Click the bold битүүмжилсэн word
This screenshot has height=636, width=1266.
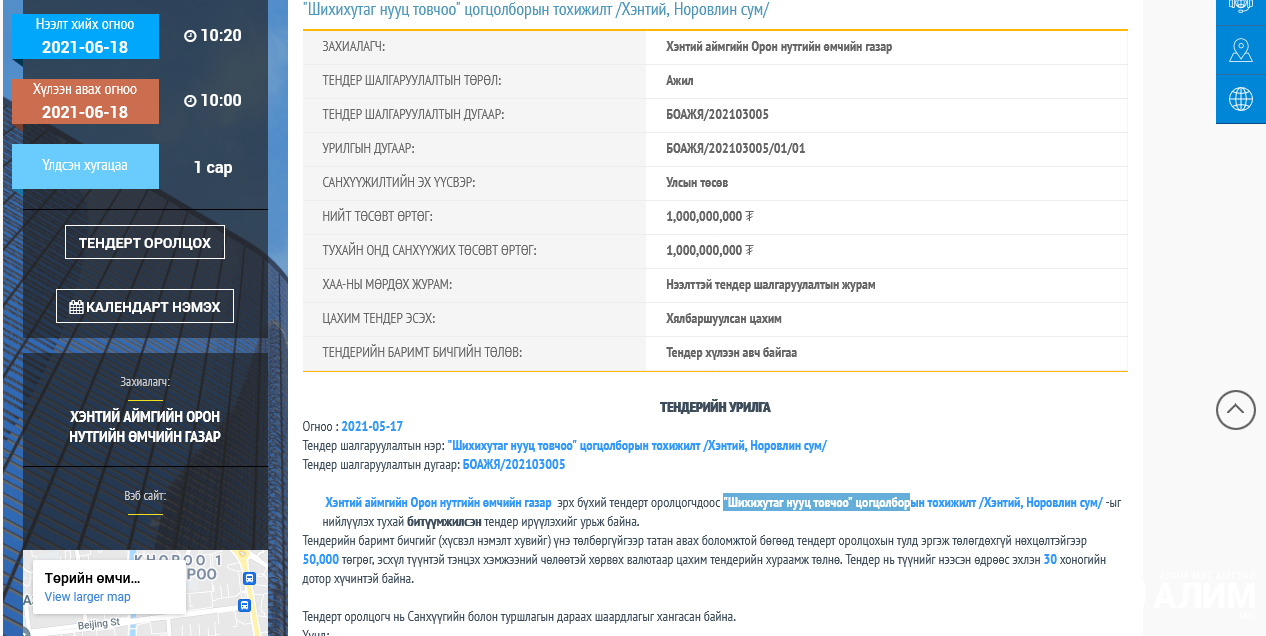click(444, 522)
